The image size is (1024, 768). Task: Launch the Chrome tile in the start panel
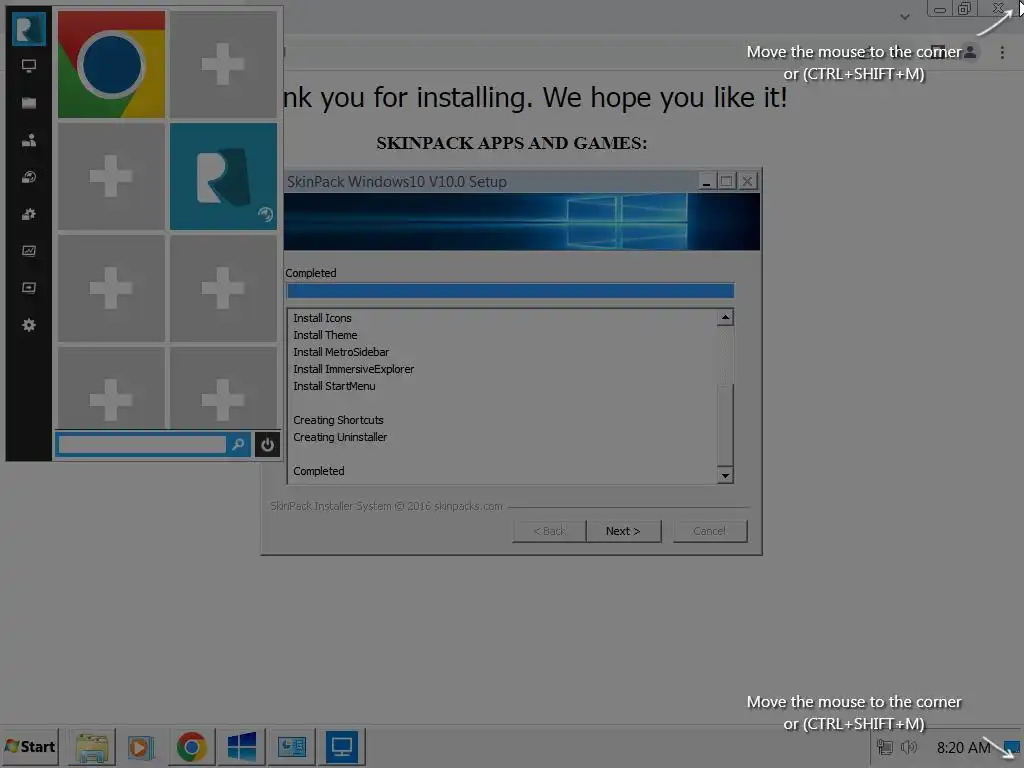pos(111,65)
